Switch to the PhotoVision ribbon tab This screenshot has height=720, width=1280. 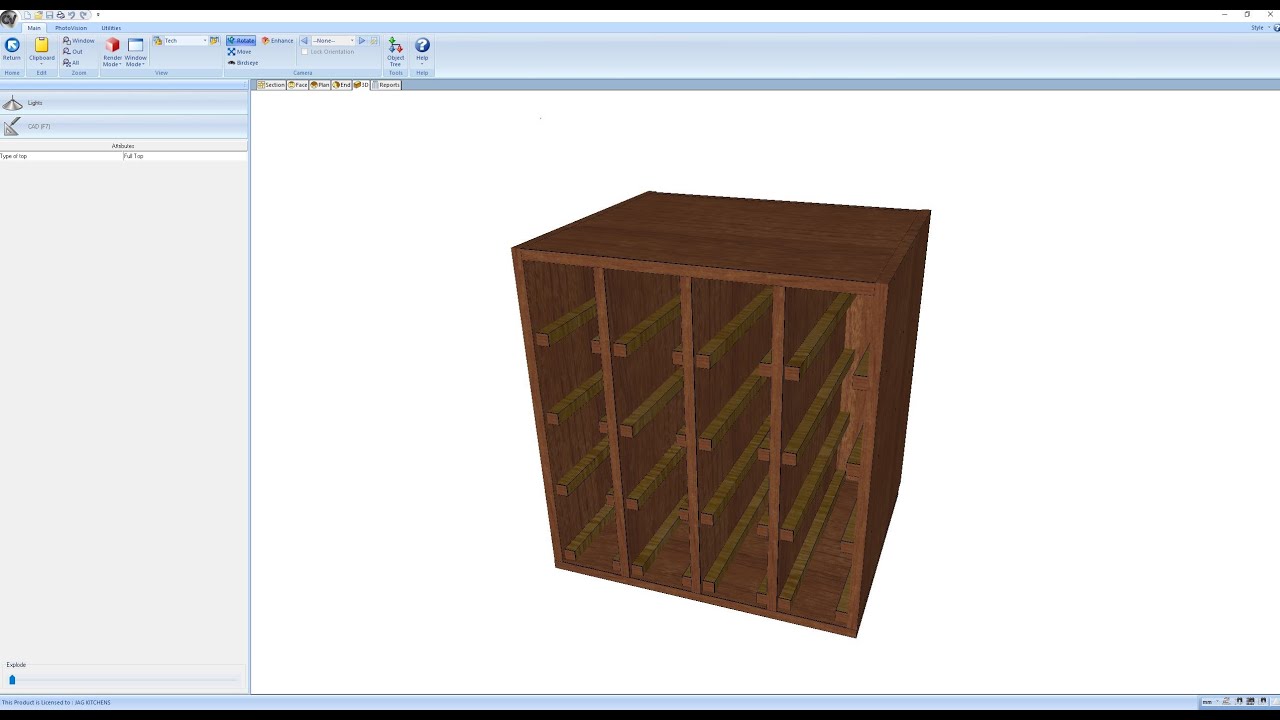pos(71,28)
